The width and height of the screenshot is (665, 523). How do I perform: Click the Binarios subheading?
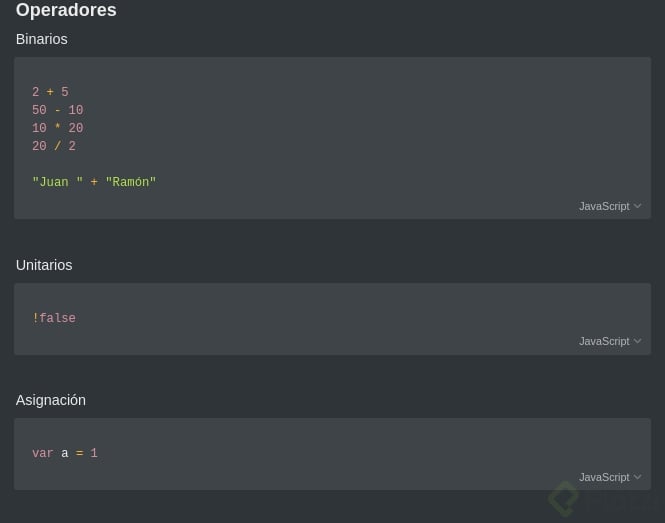(42, 39)
